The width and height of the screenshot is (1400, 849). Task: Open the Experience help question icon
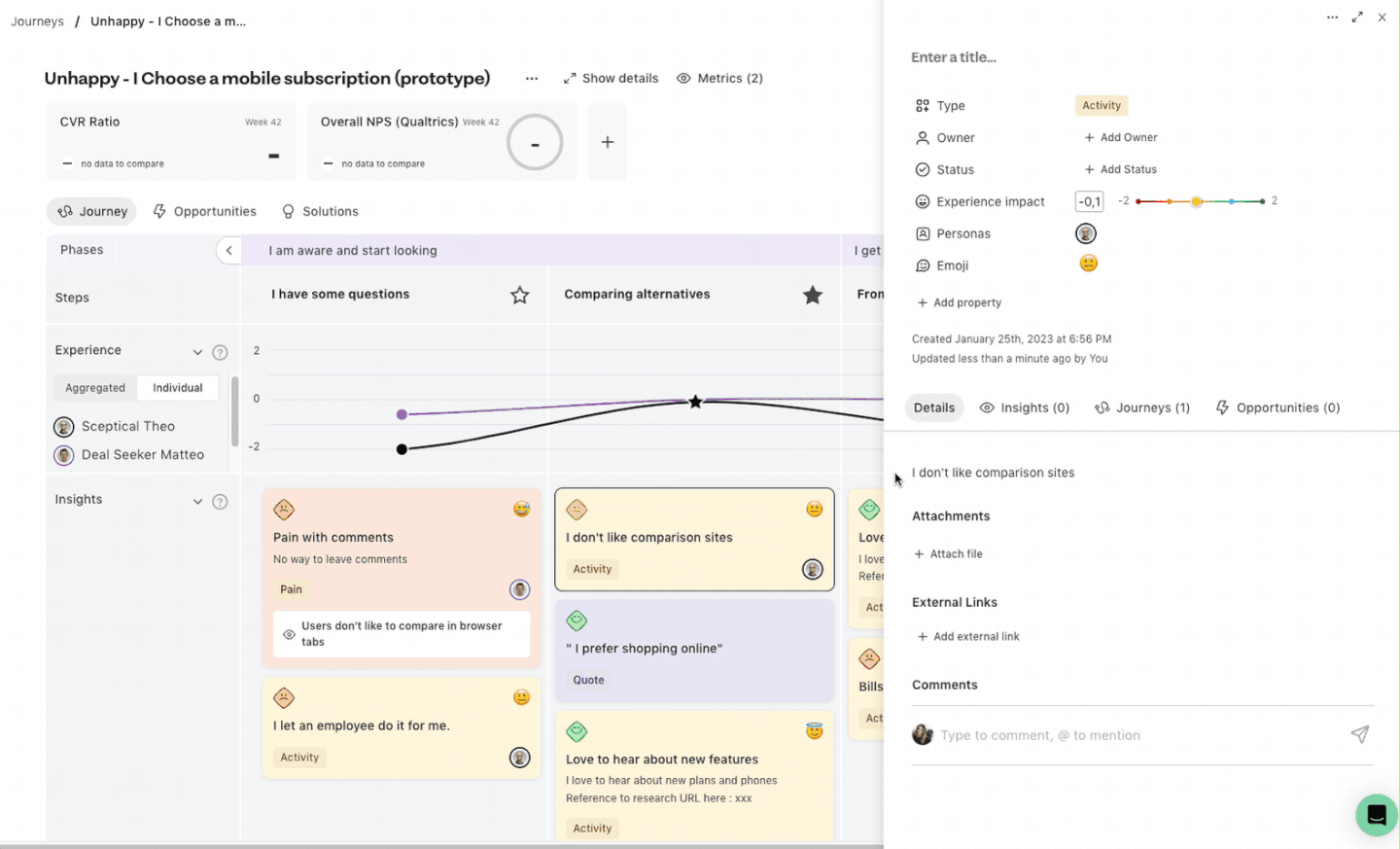coord(220,352)
